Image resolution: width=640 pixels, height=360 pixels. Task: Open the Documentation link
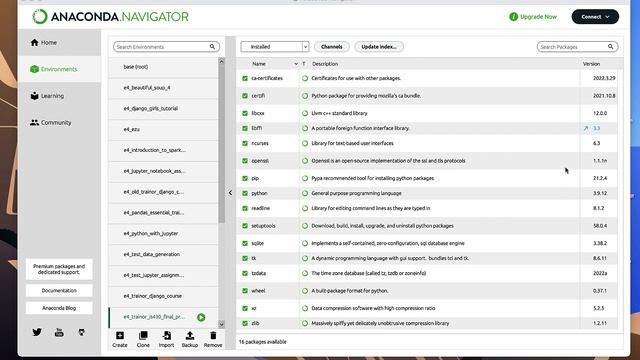[x=59, y=291]
